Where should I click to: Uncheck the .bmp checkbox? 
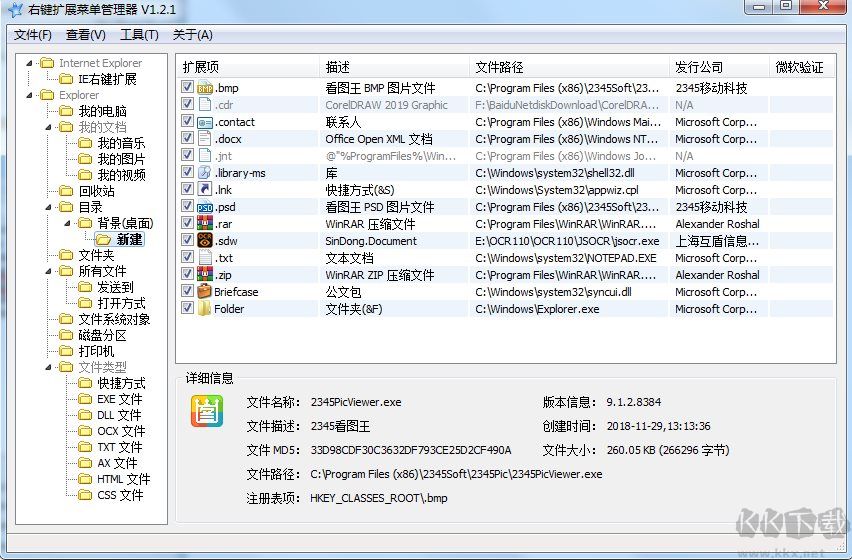pos(187,87)
